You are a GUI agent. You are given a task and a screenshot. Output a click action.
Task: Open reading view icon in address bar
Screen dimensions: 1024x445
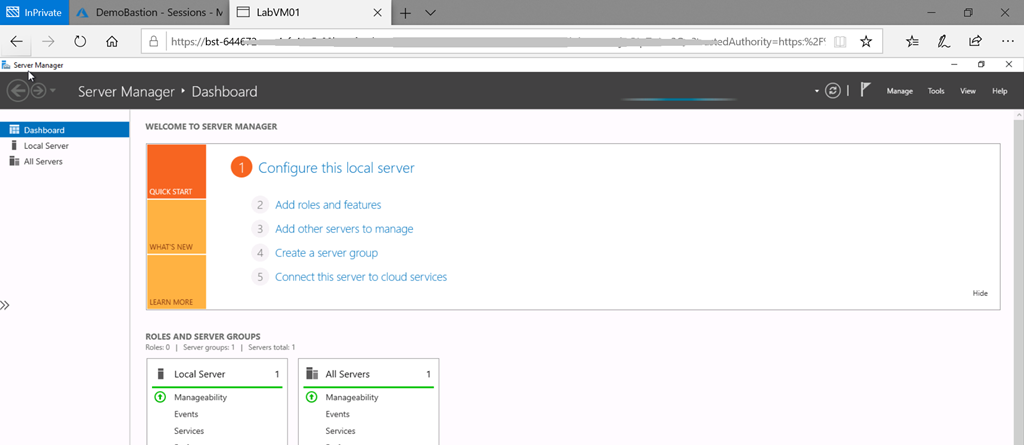point(840,41)
